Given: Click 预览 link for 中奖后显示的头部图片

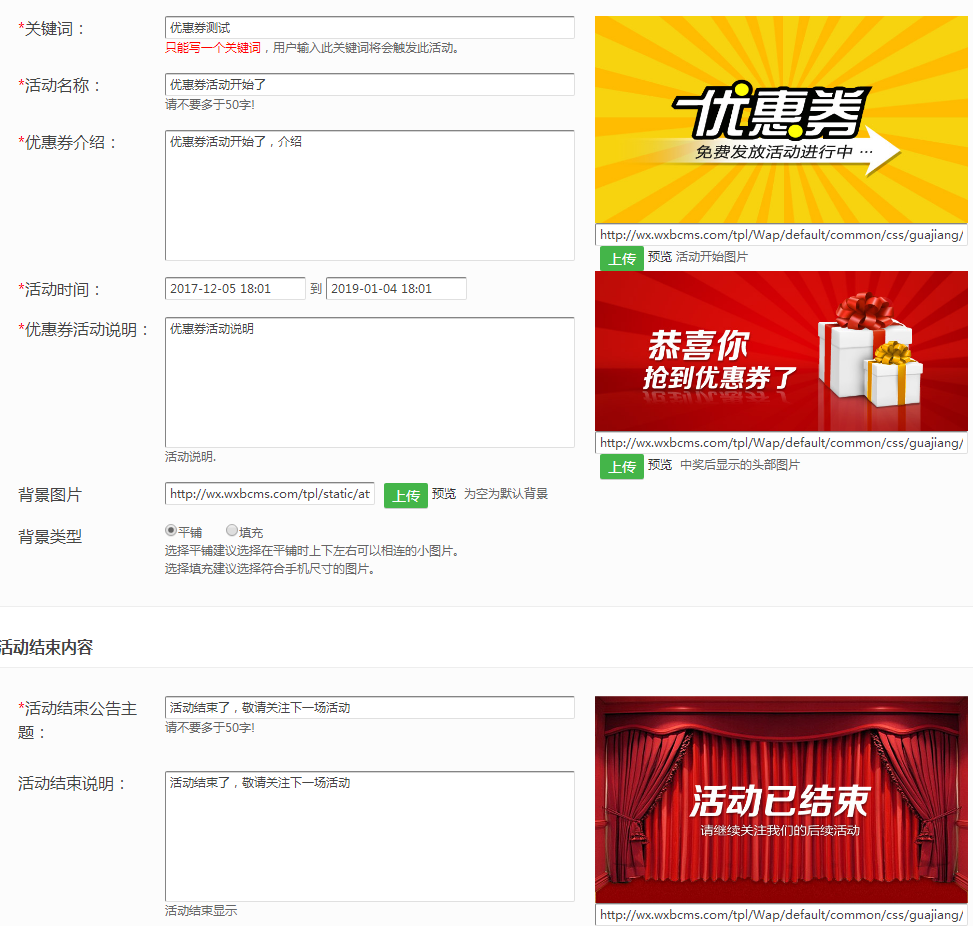Looking at the screenshot, I should point(660,465).
